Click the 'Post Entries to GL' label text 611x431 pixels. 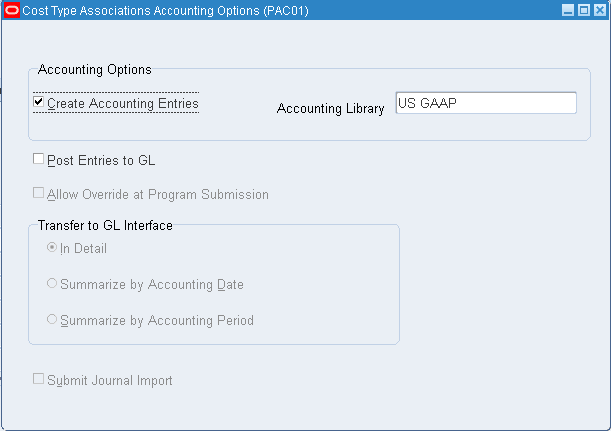tap(101, 160)
